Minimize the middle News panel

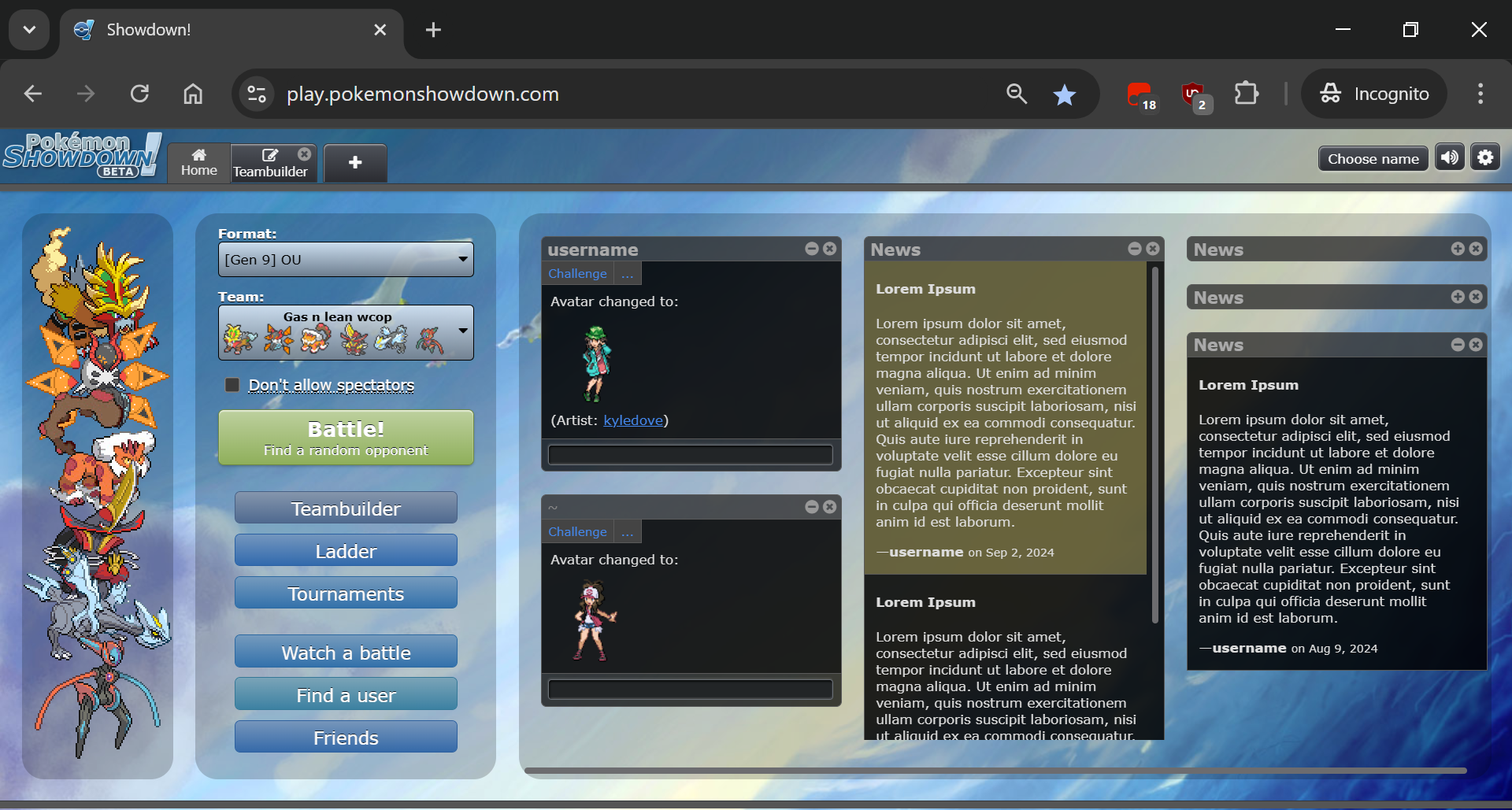[x=1135, y=249]
